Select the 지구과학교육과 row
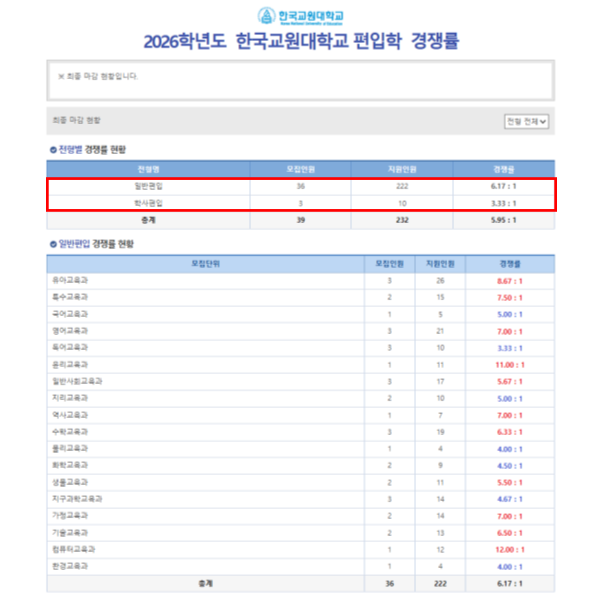The width and height of the screenshot is (600, 600). (301, 499)
